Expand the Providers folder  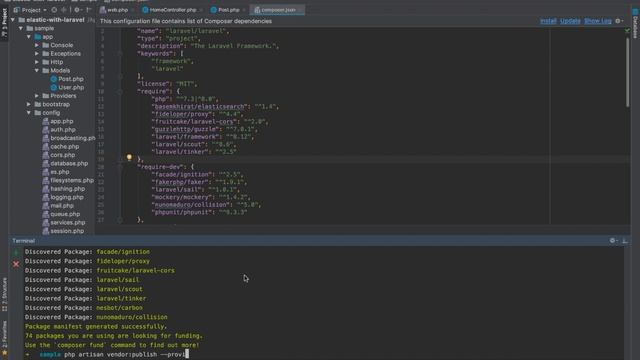(37, 96)
